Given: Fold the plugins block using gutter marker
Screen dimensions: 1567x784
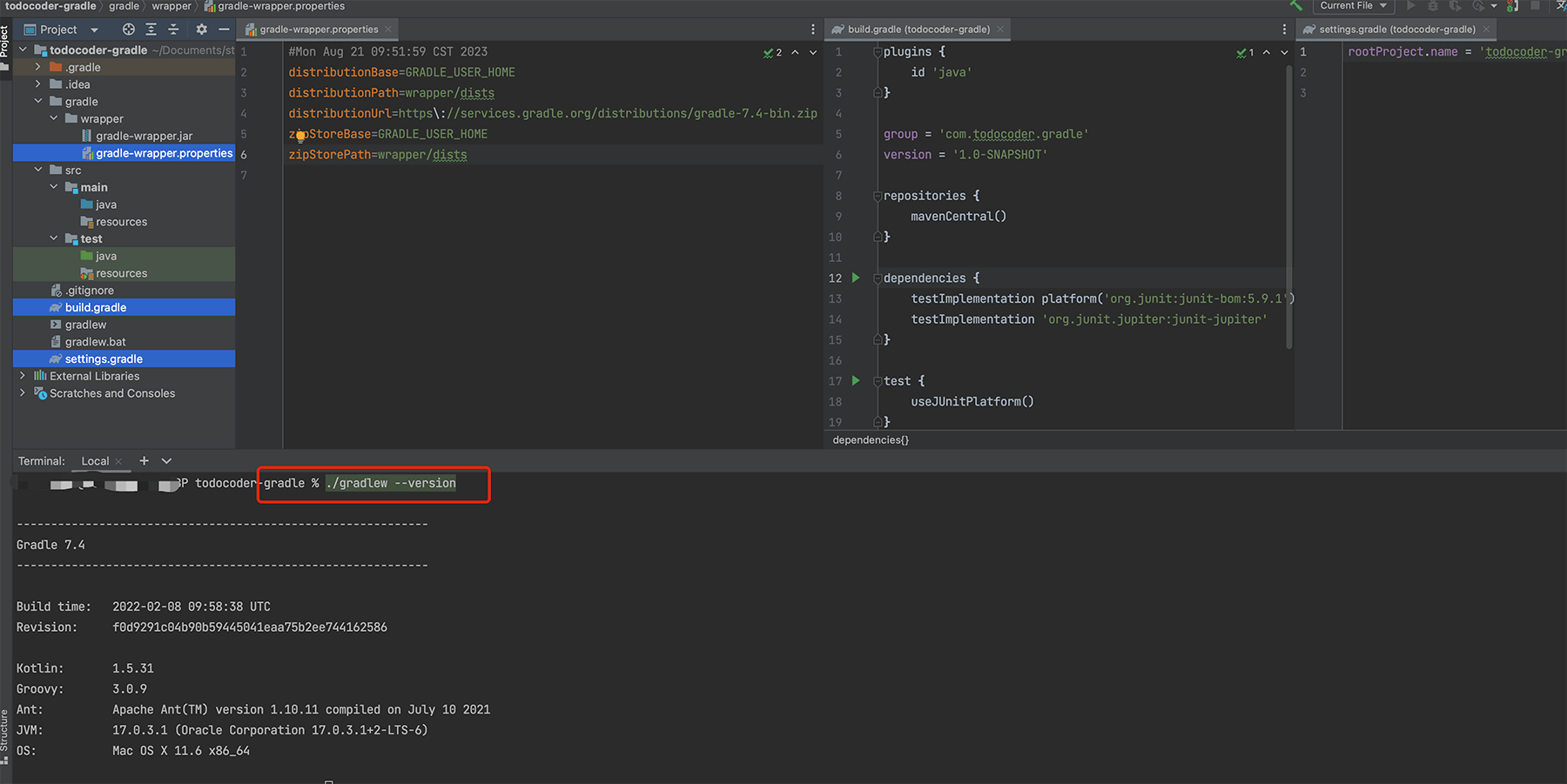Looking at the screenshot, I should point(878,52).
